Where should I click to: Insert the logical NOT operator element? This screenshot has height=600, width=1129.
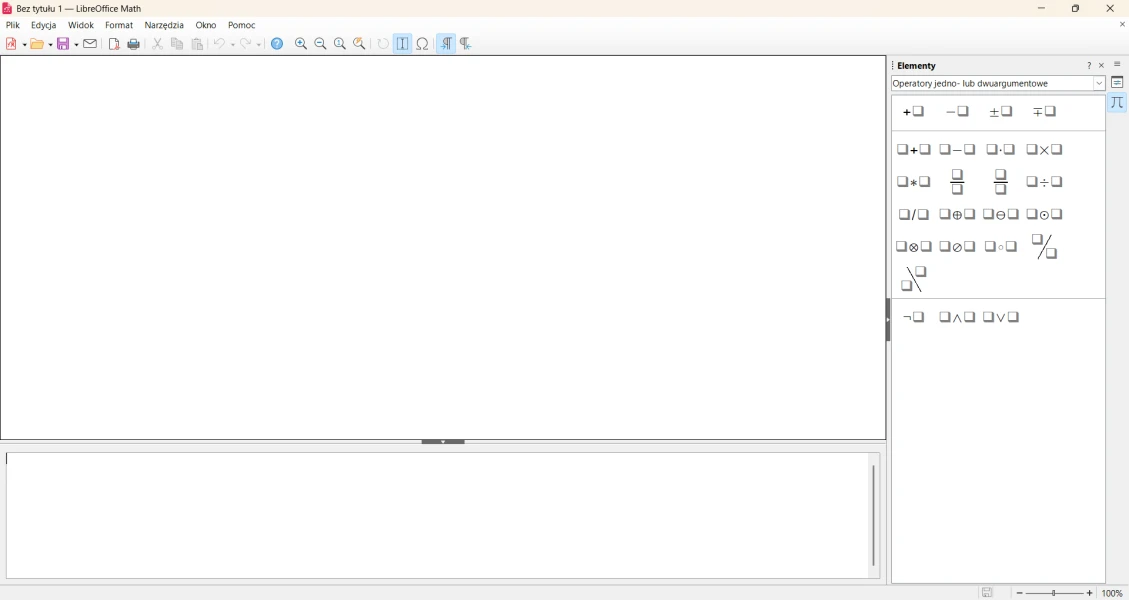tap(914, 318)
